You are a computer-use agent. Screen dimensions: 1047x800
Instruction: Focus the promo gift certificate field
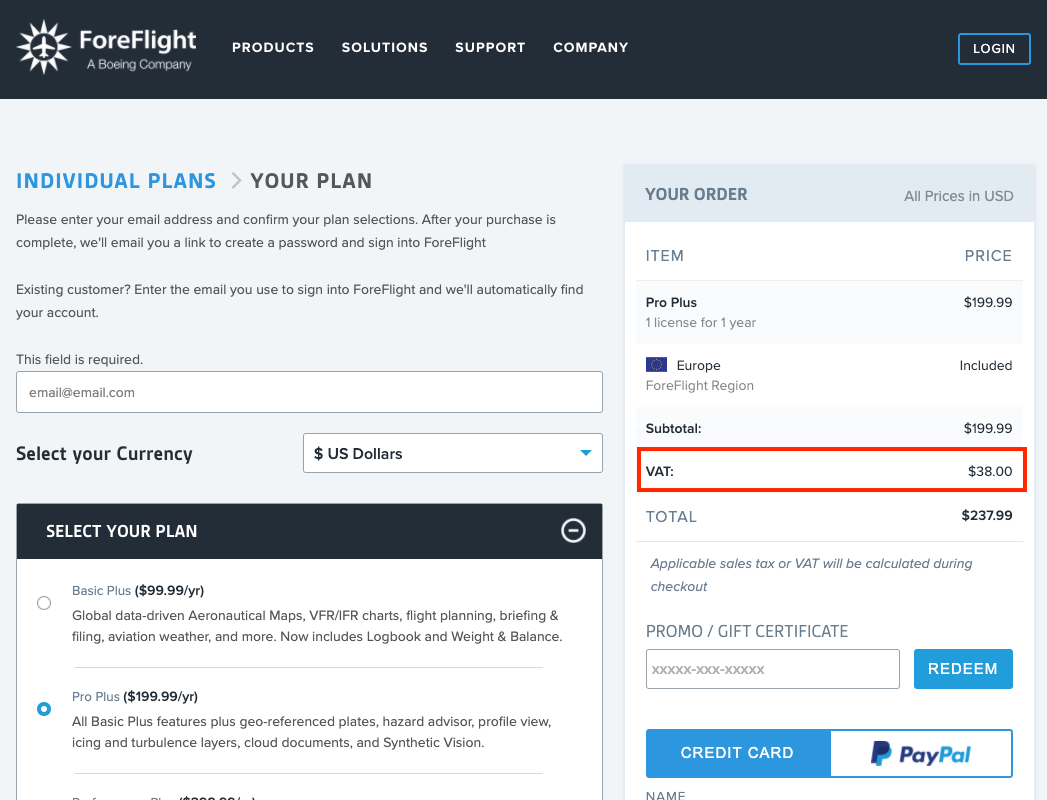773,668
